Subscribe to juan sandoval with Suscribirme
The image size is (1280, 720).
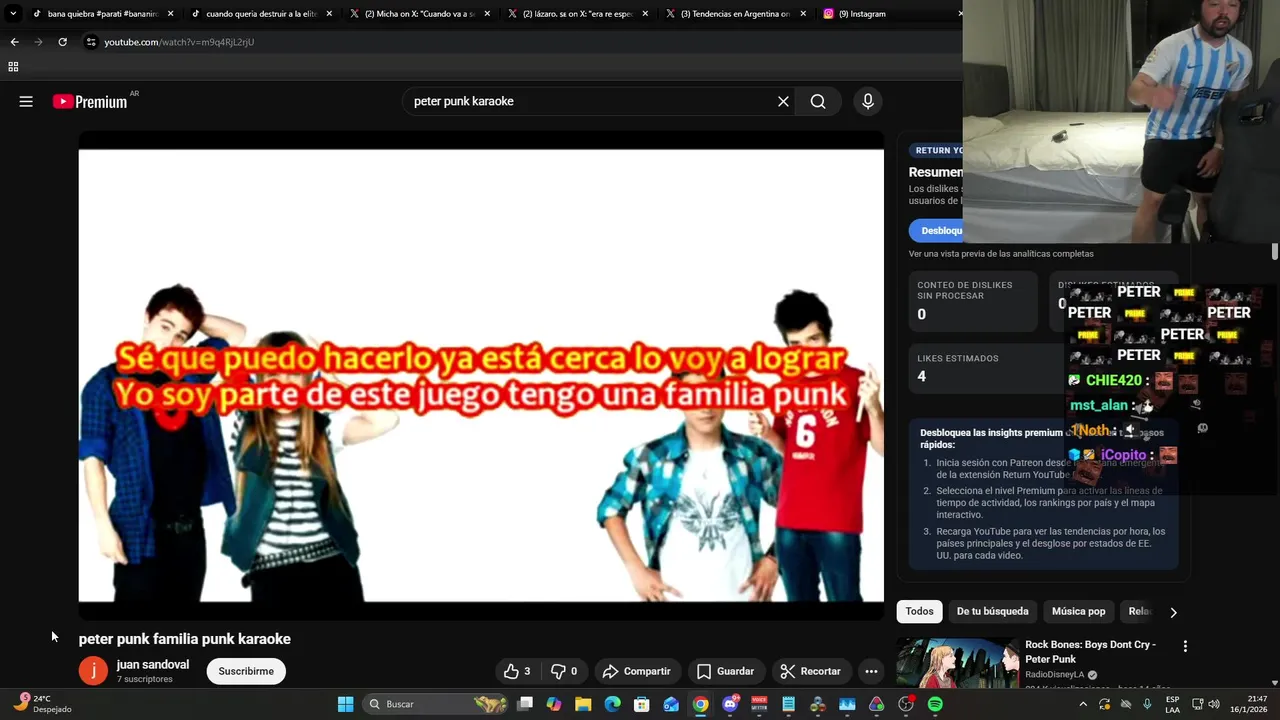tap(246, 671)
